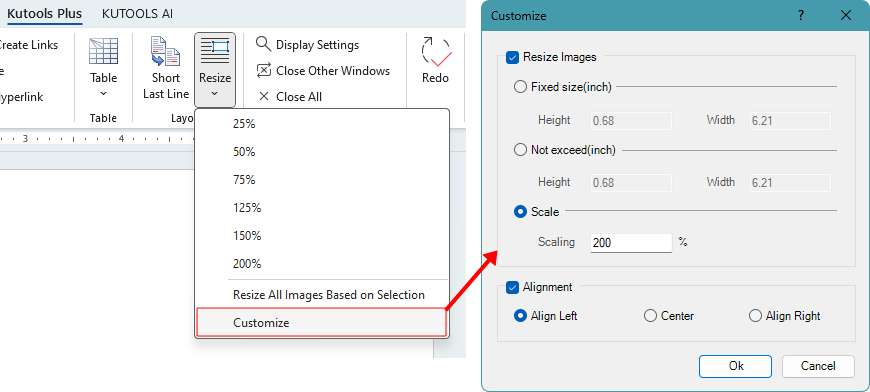
Task: Click the Redo icon
Action: click(x=436, y=52)
